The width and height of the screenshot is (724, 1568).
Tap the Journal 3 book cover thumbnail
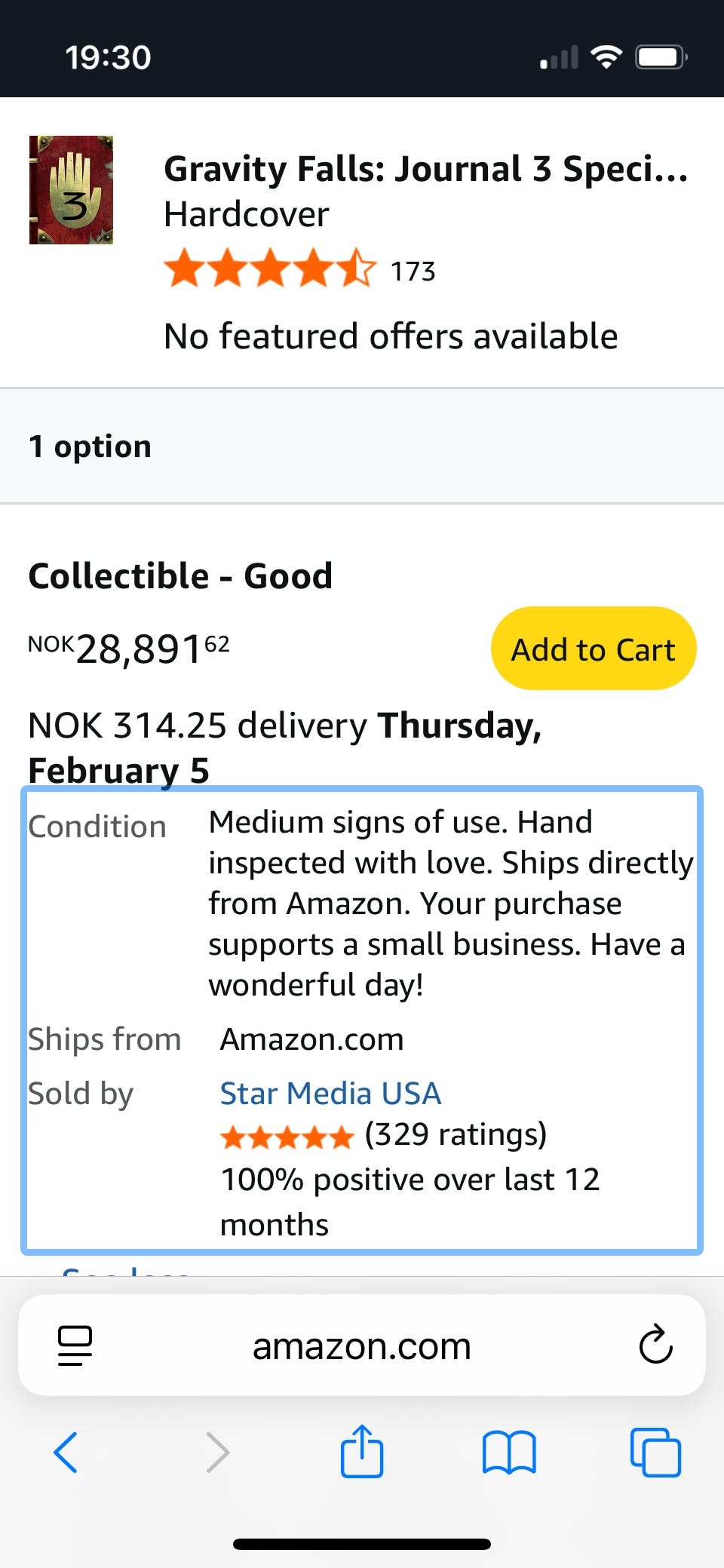pyautogui.click(x=71, y=190)
